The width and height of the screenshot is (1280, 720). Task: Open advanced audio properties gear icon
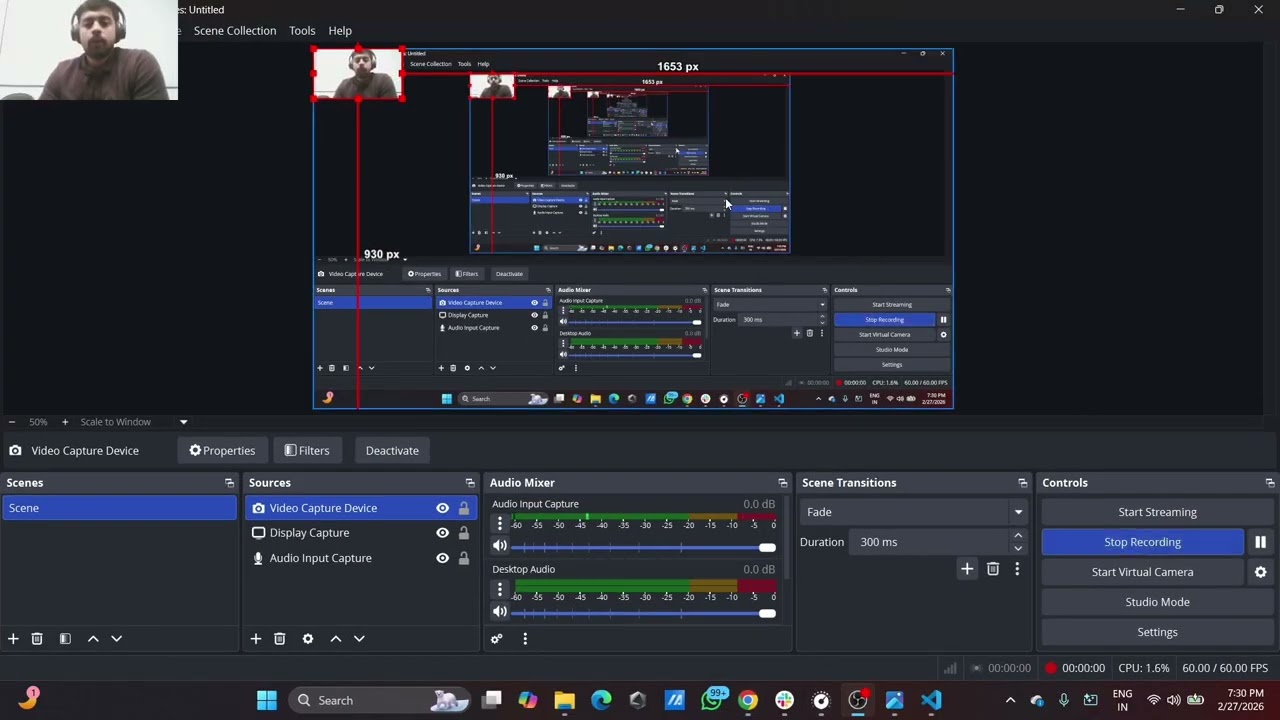pos(496,639)
